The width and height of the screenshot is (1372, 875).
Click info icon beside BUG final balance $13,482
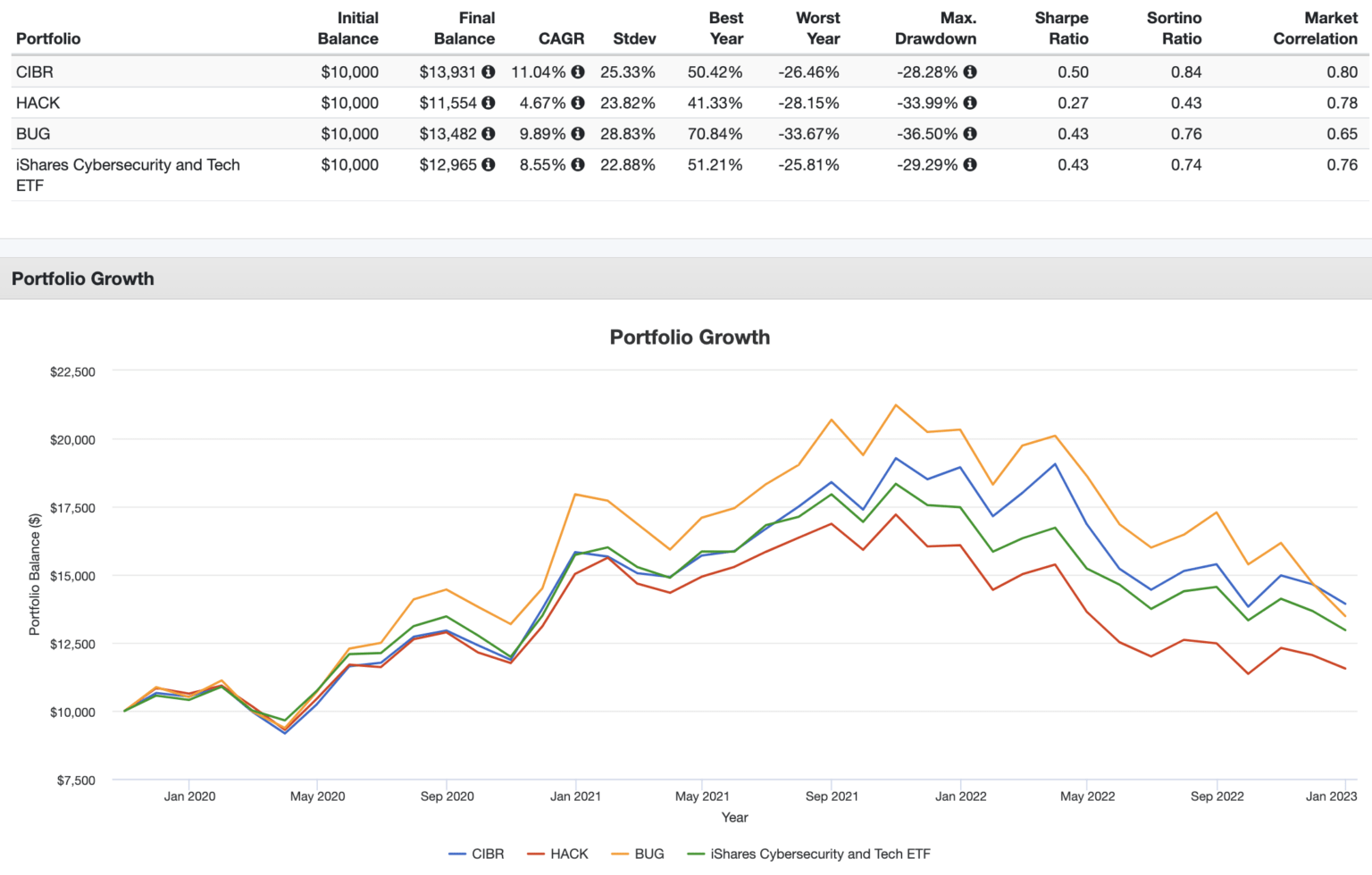488,134
